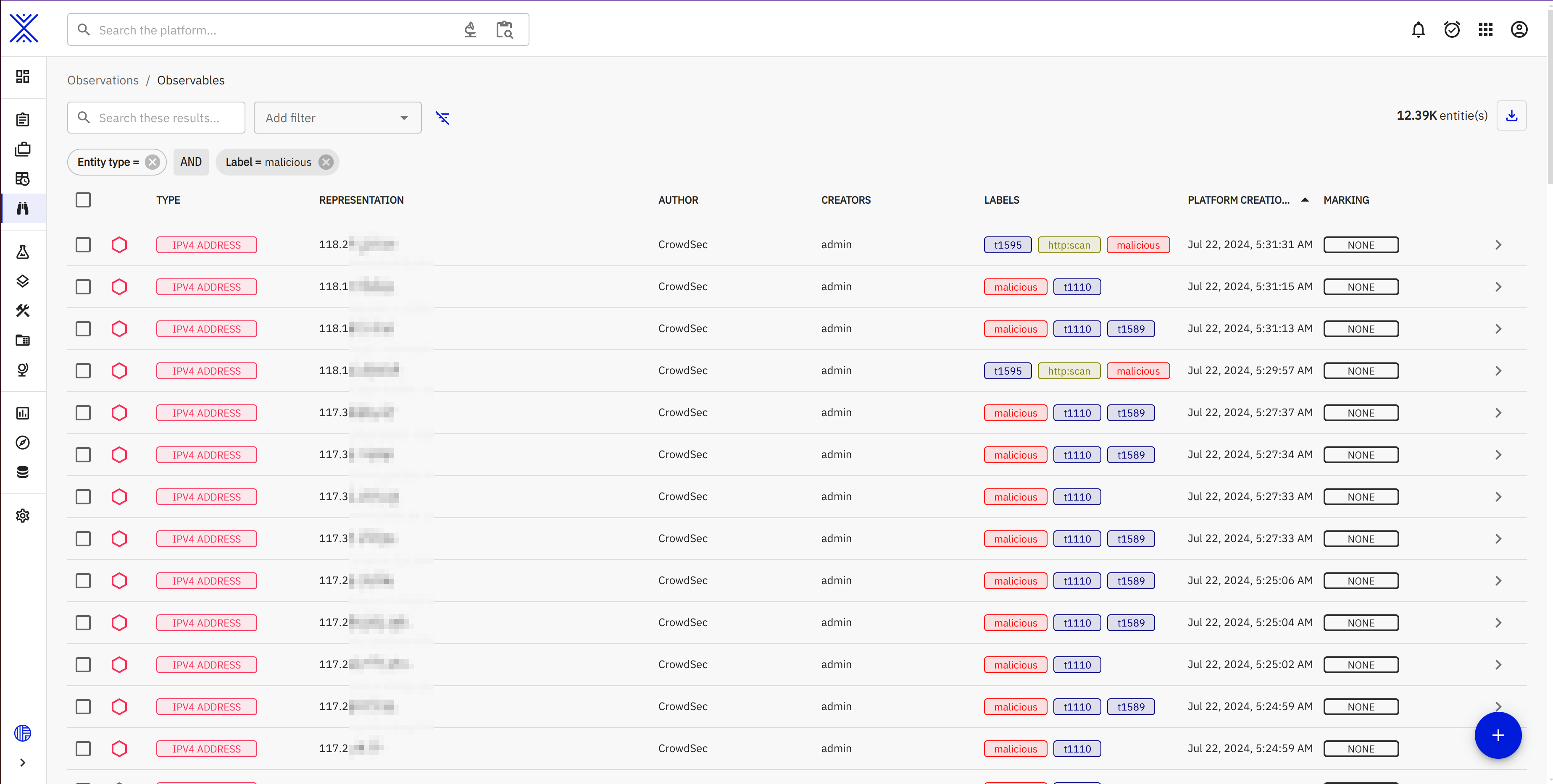Click the blue plus create button
Screen dimensions: 1553x784
(1498, 735)
